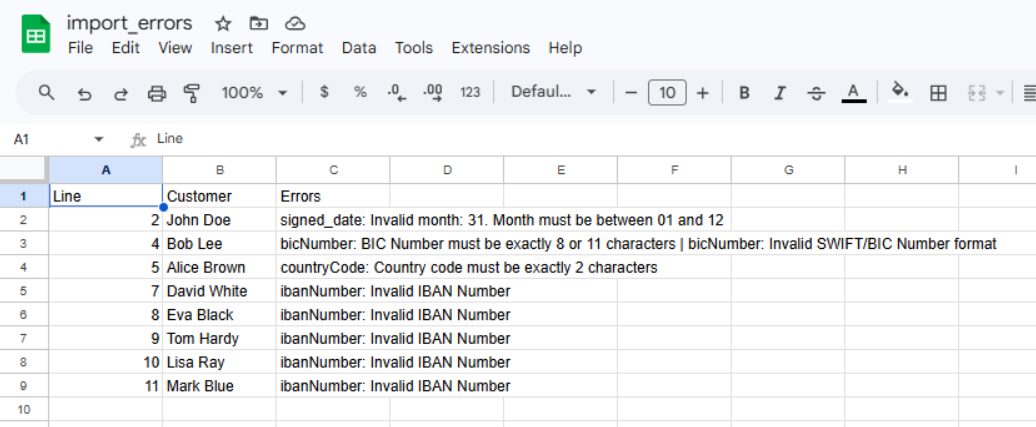Viewport: 1036px width, 427px height.
Task: Select column B header
Action: [x=219, y=171]
